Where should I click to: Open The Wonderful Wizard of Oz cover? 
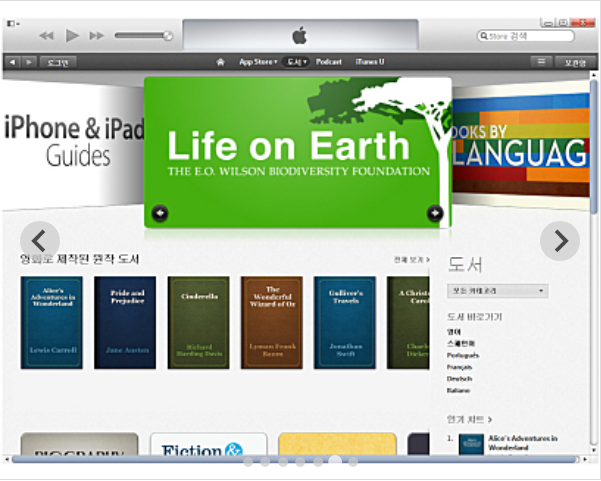point(272,323)
